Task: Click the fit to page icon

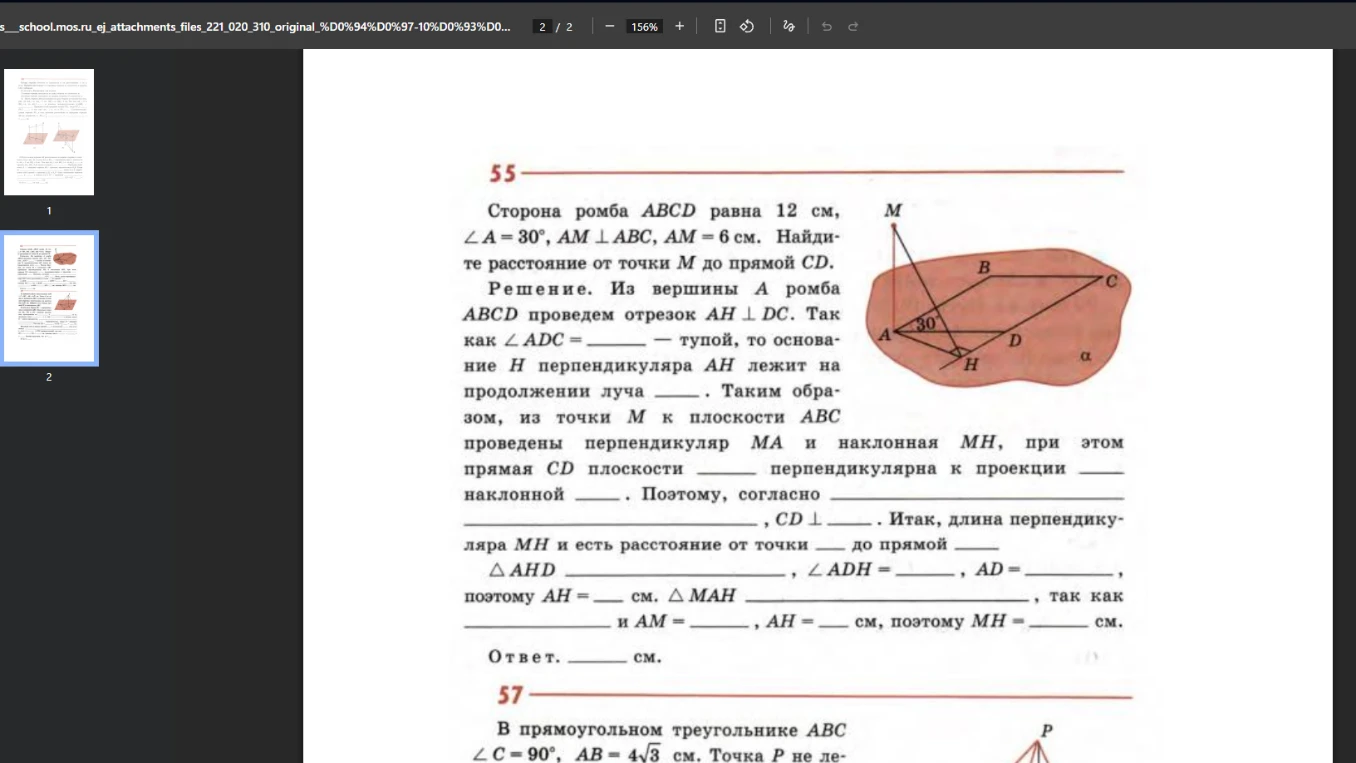Action: click(720, 27)
